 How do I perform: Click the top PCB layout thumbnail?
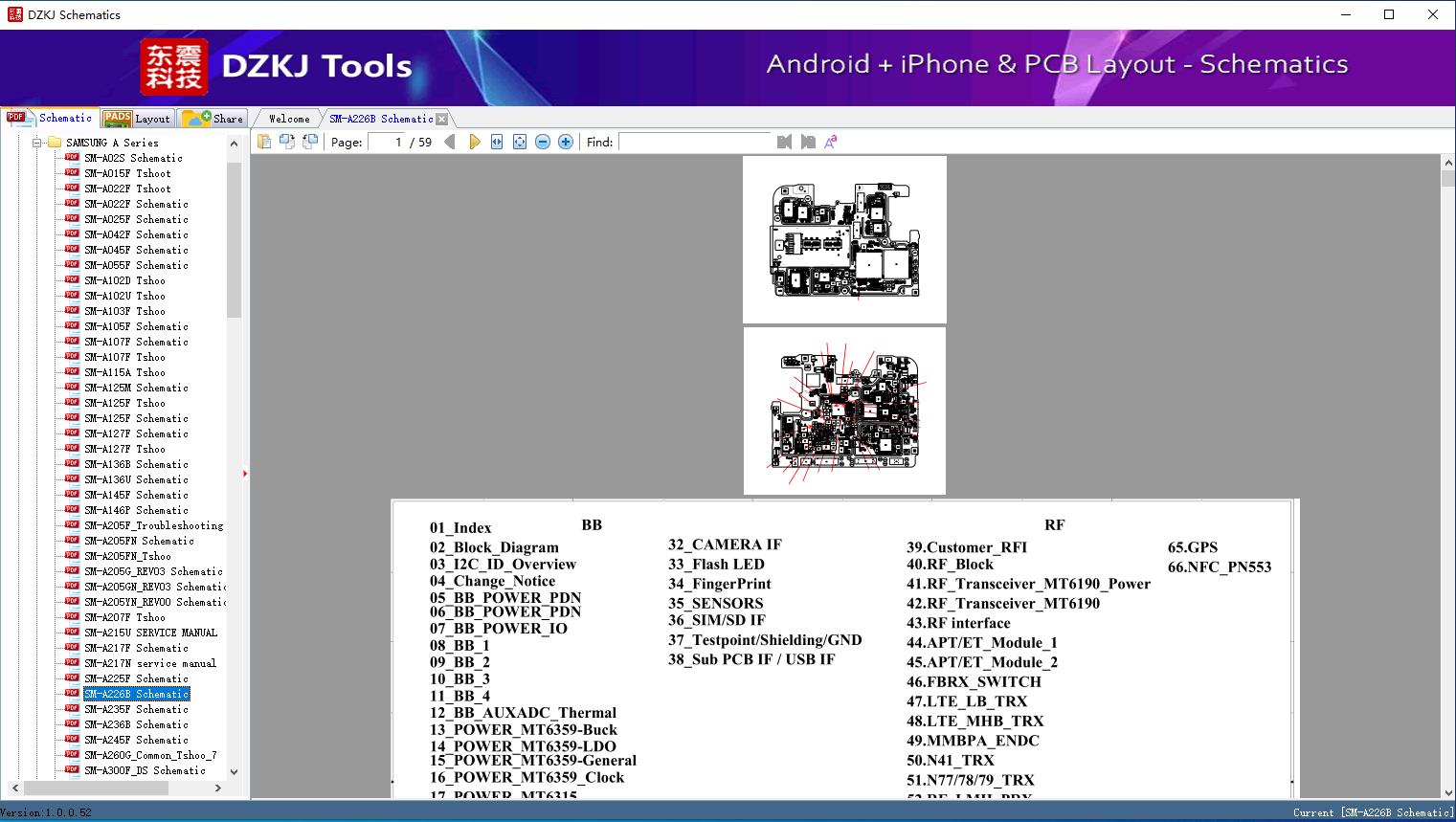pos(844,239)
